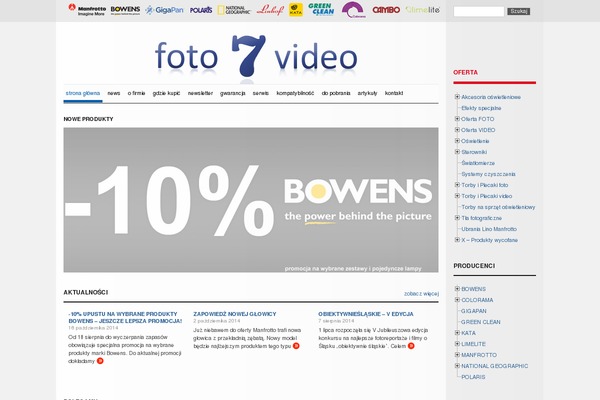Open the POLARIS producer link
Screen dimensions: 600x400
pos(473,377)
